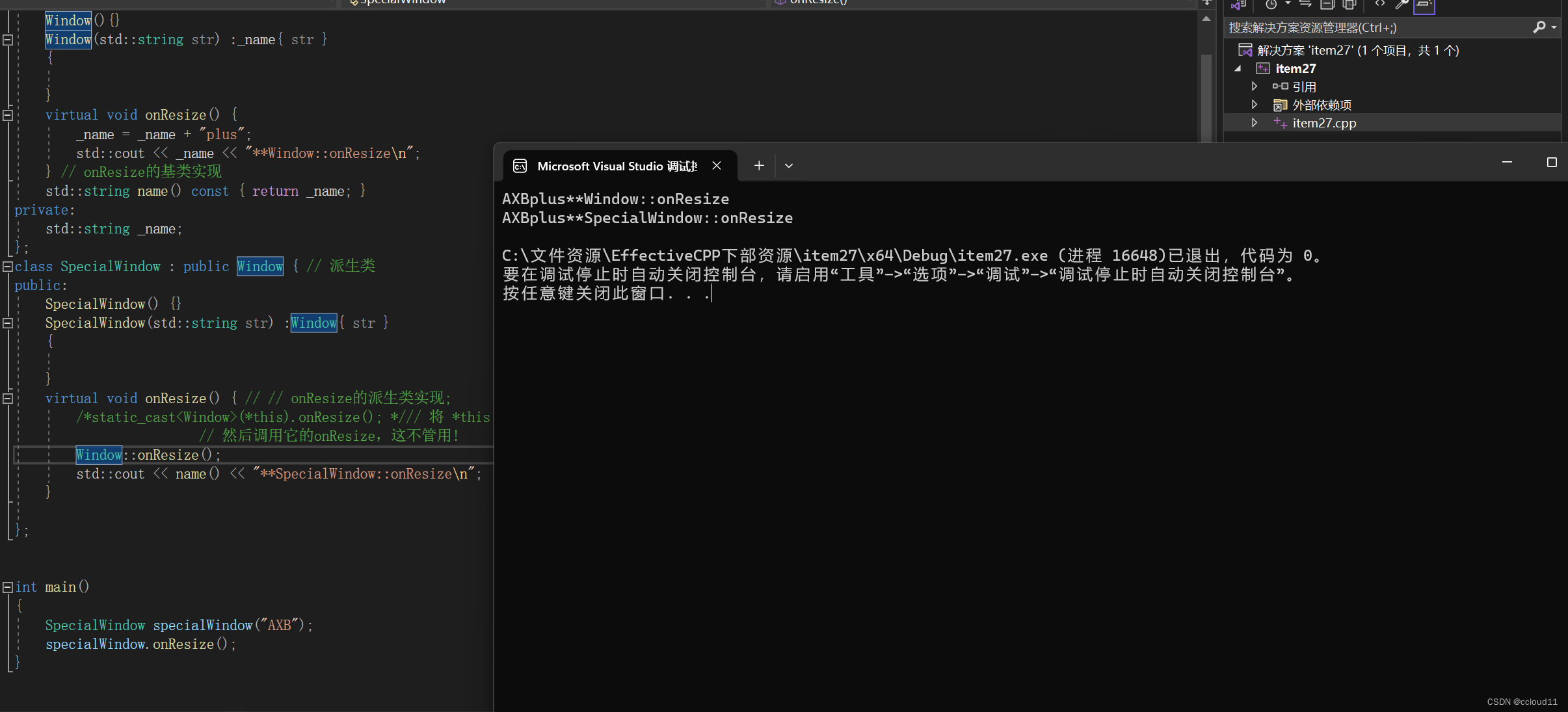Select the 外部依赖项 tree row label

click(x=1322, y=105)
